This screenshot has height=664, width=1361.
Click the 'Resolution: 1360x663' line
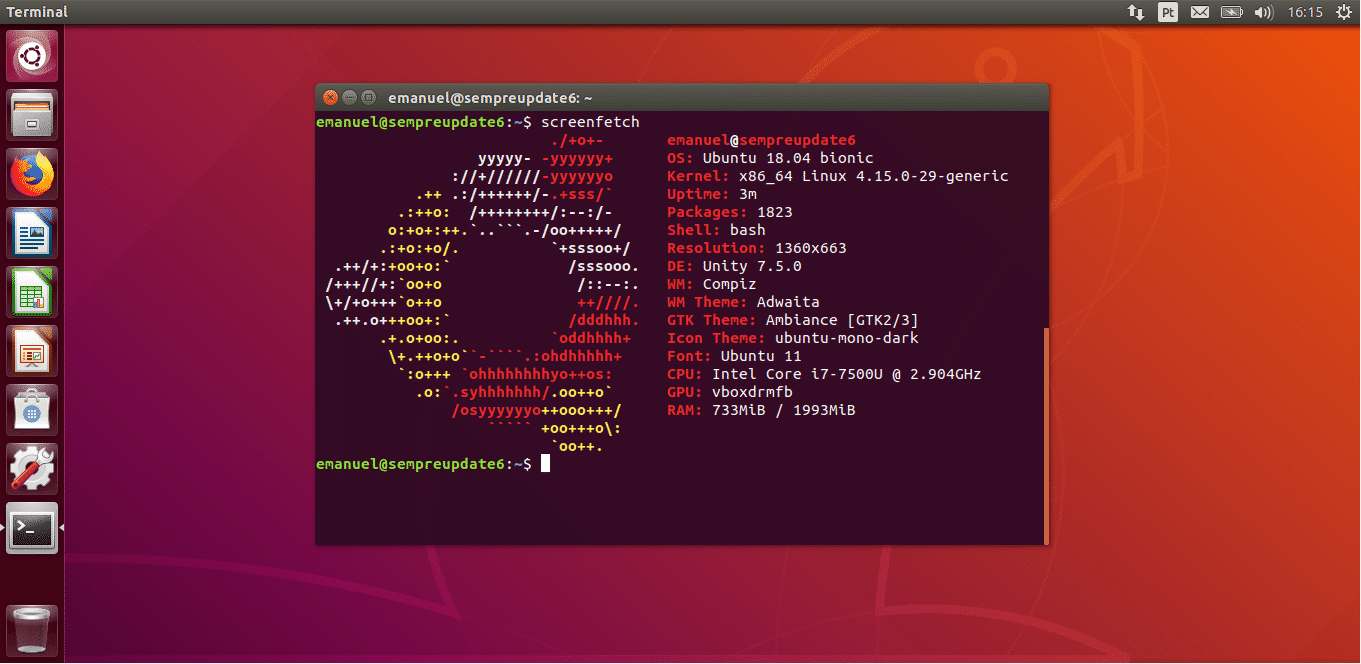(757, 248)
